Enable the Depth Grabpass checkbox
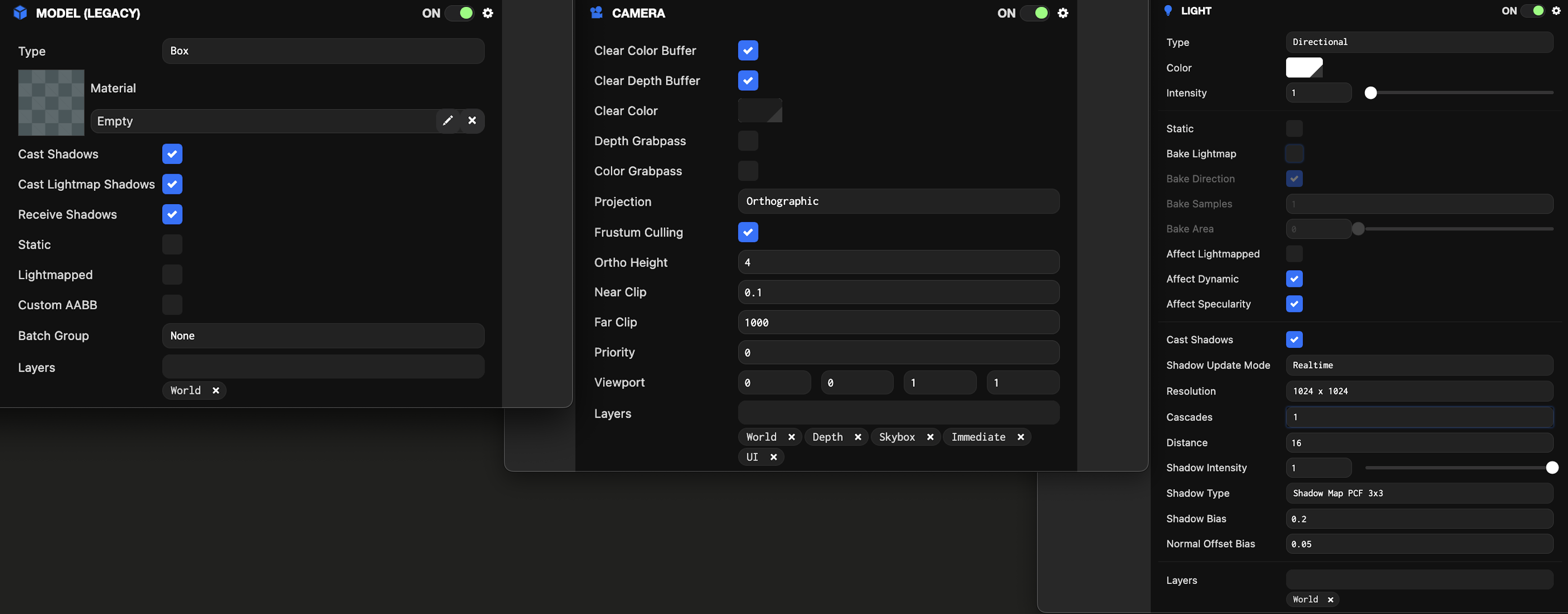 coord(748,141)
